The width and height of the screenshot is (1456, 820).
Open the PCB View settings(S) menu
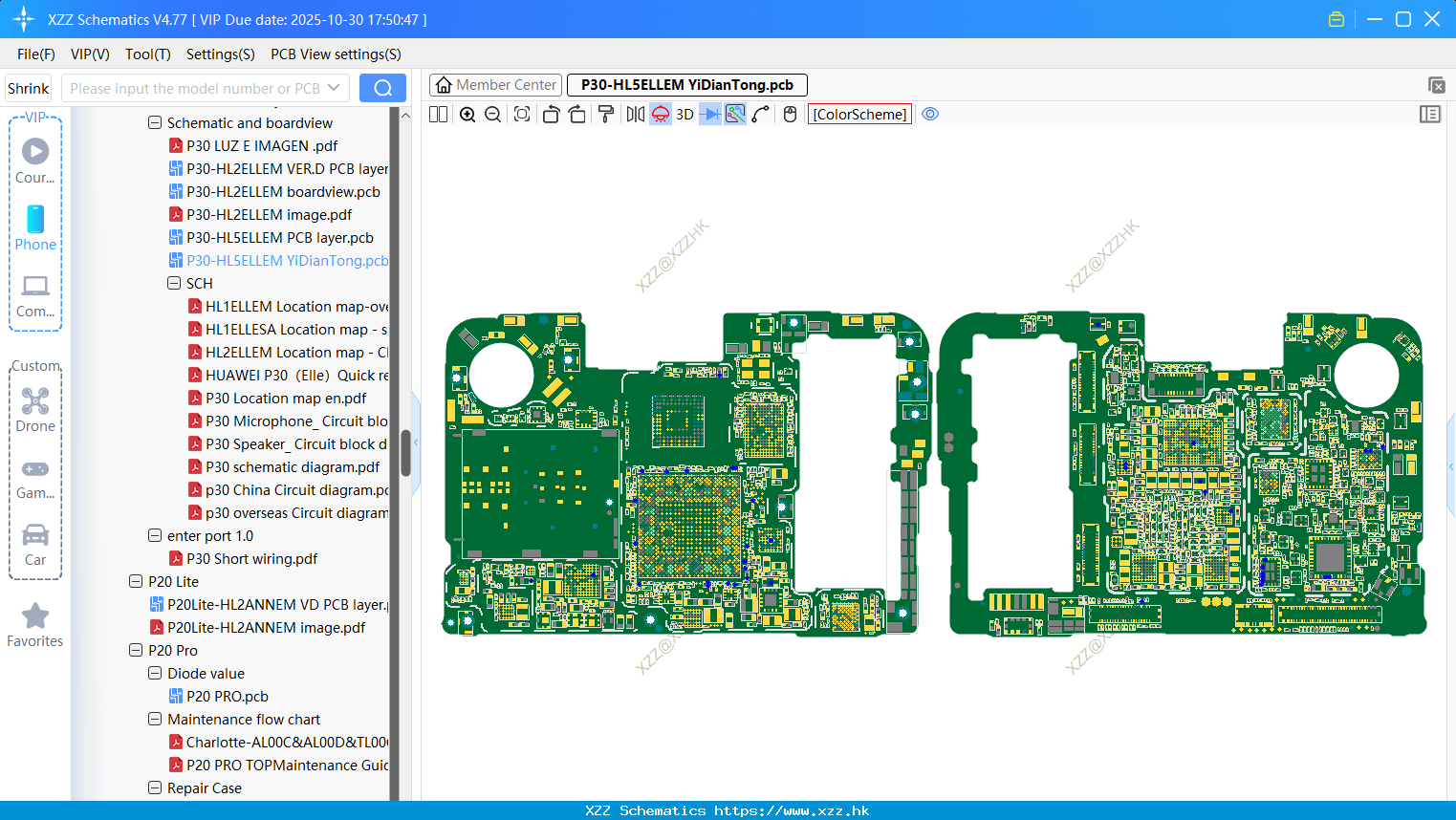coord(336,54)
